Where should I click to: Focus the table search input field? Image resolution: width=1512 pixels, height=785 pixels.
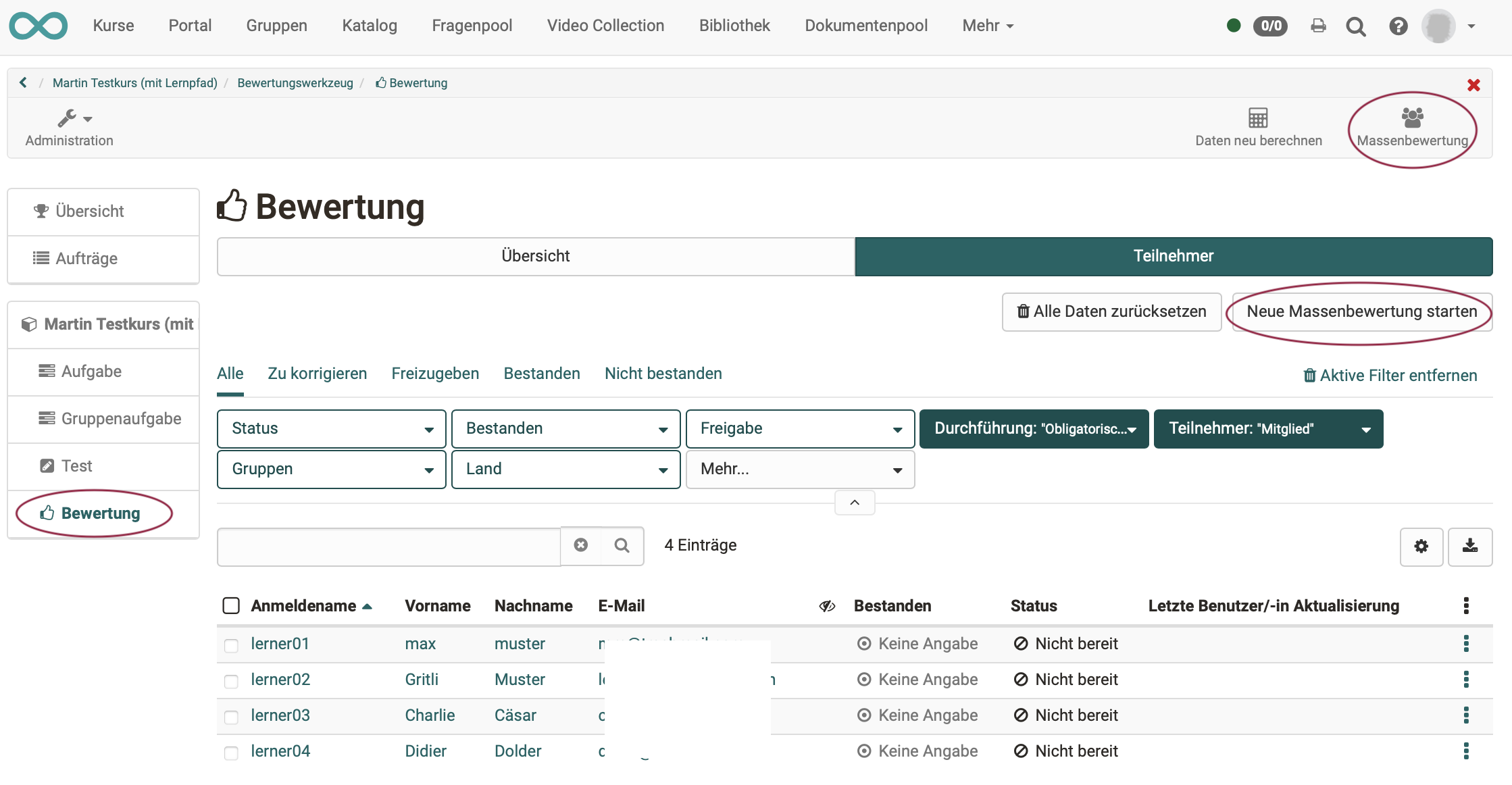tap(389, 546)
